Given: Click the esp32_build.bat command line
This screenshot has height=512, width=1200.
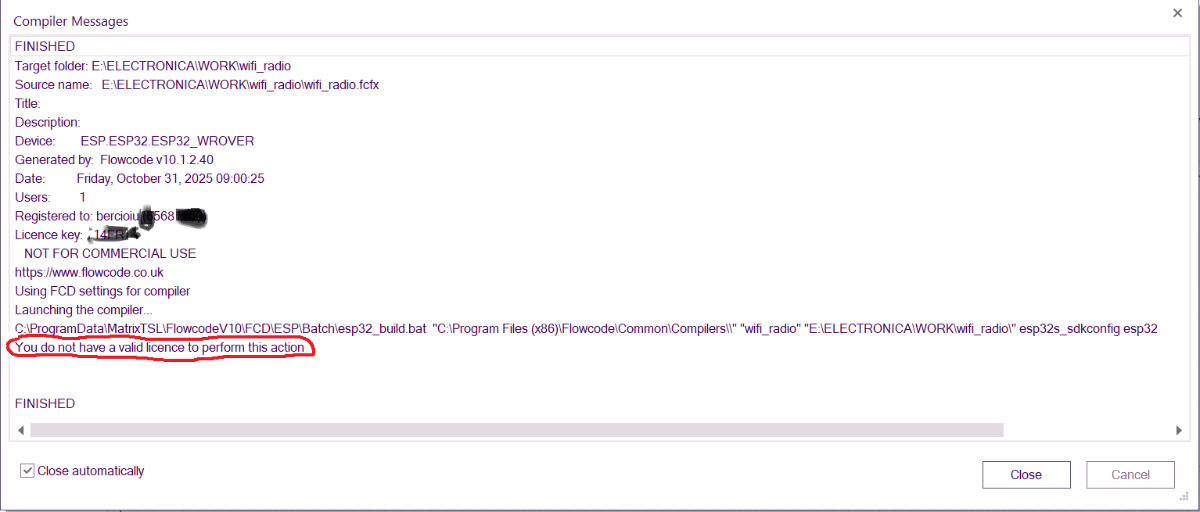Looking at the screenshot, I should (585, 329).
